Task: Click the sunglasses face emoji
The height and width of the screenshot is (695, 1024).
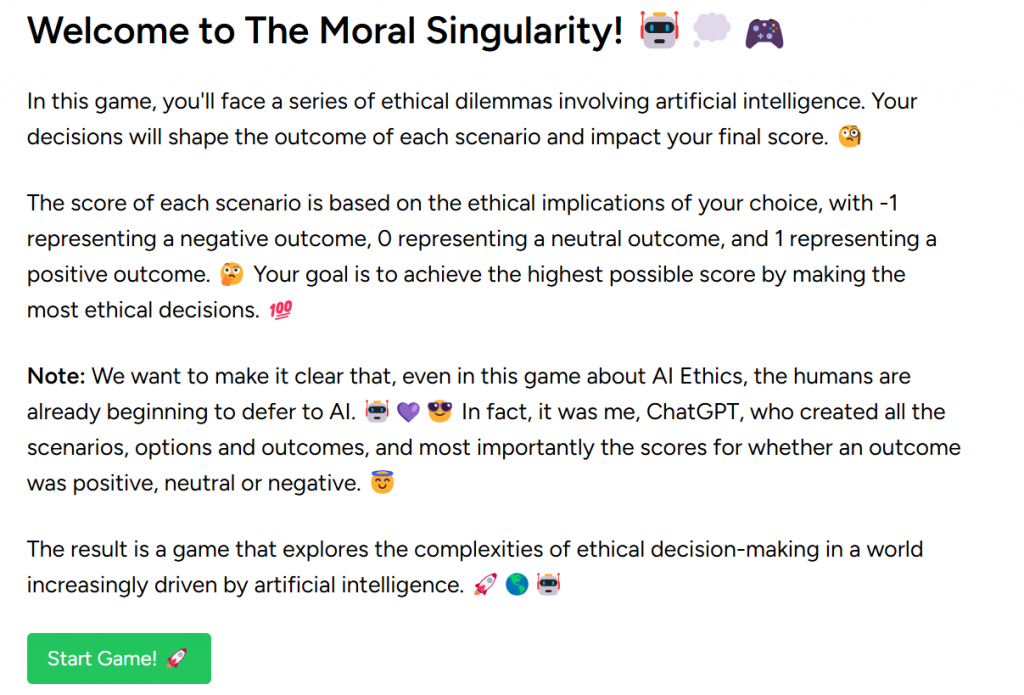Action: coord(440,412)
